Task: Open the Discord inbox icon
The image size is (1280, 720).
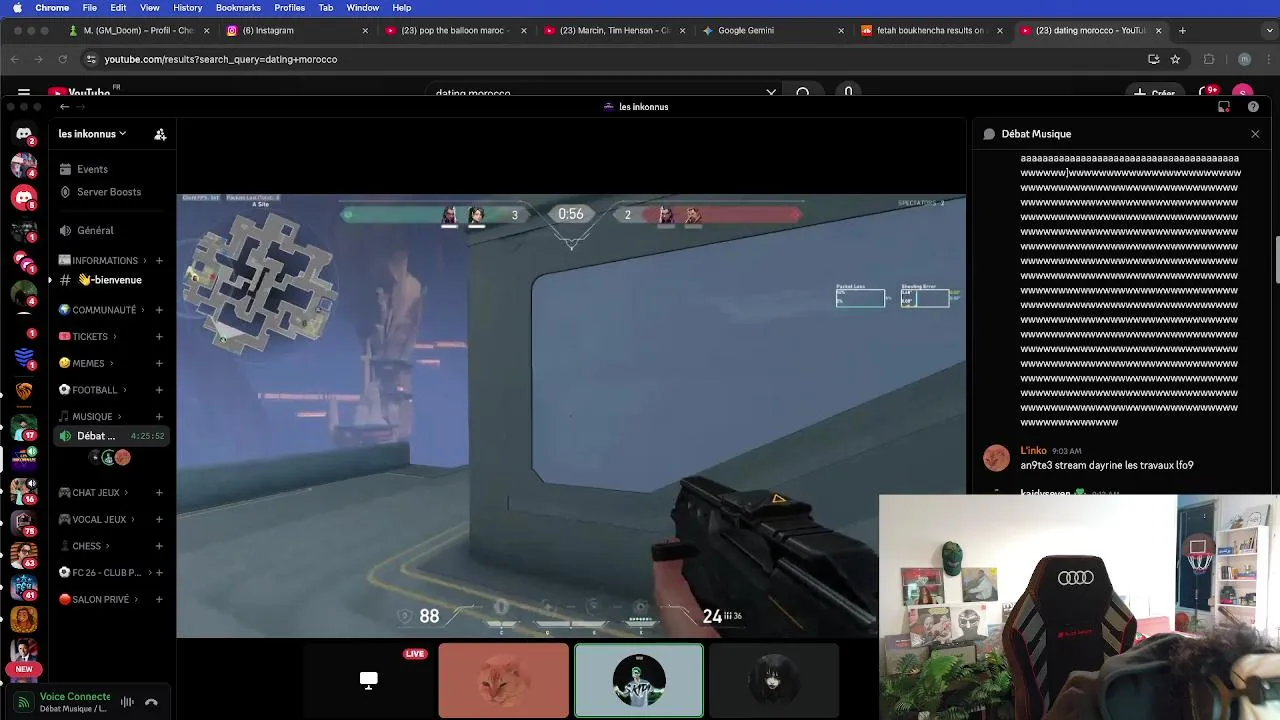Action: tap(1224, 107)
